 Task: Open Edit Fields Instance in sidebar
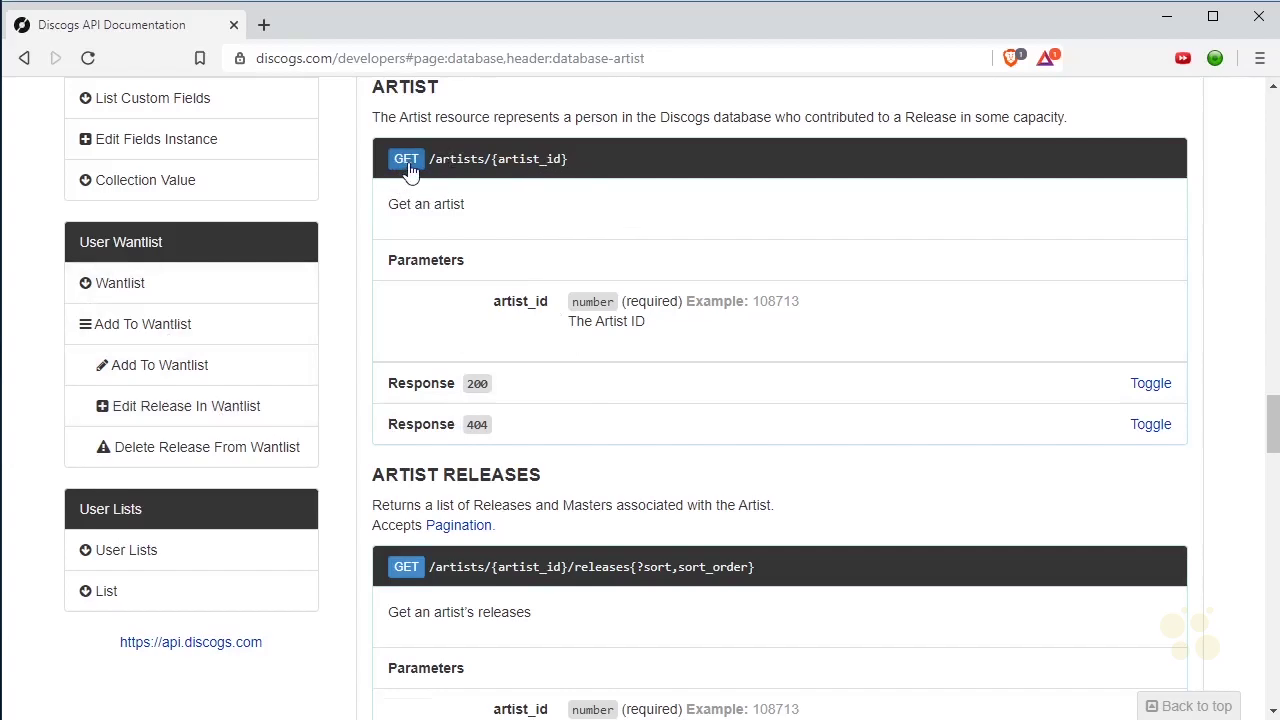[191, 139]
